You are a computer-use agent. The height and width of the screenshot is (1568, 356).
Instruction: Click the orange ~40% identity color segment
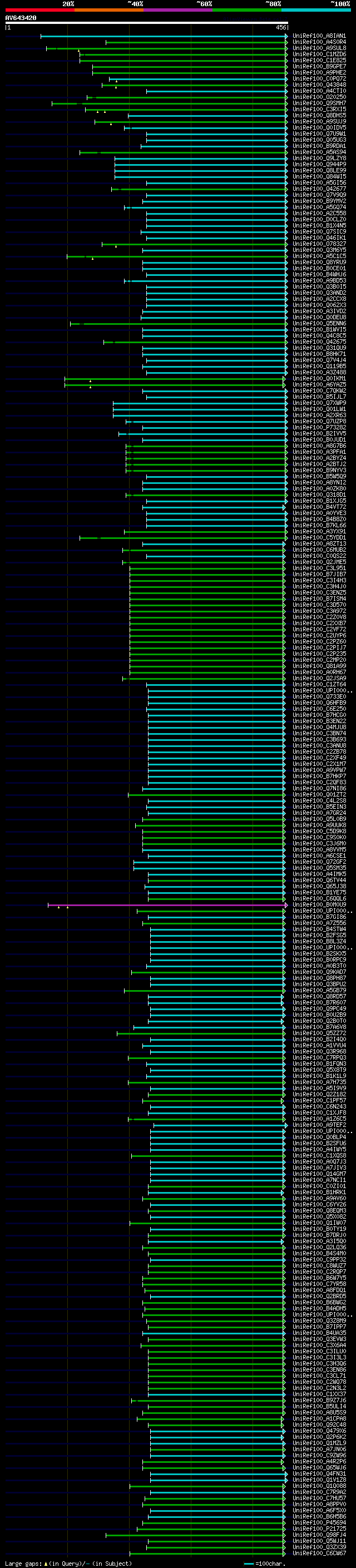click(109, 10)
